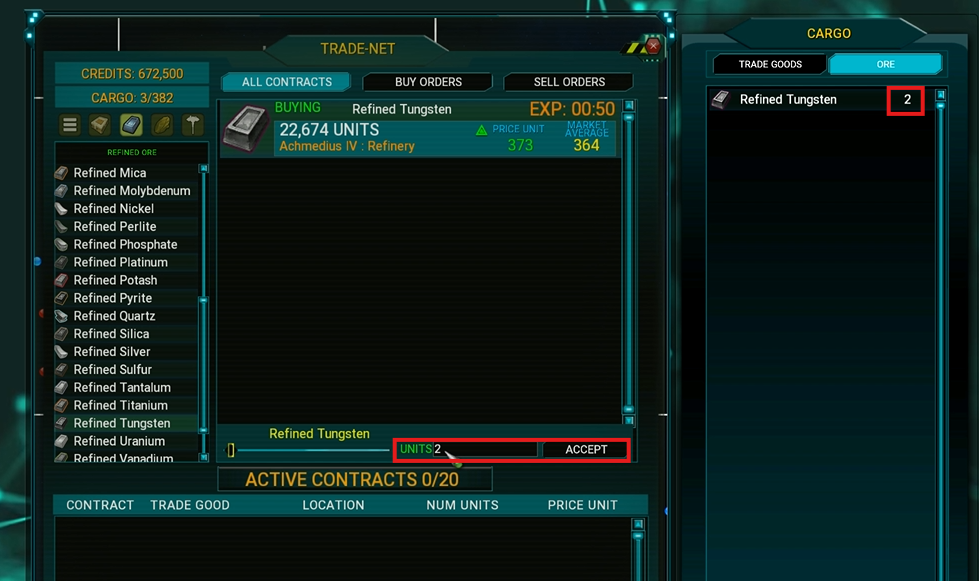Accept the Refined Tungsten contract
Viewport: 979px width, 581px height.
coord(586,449)
